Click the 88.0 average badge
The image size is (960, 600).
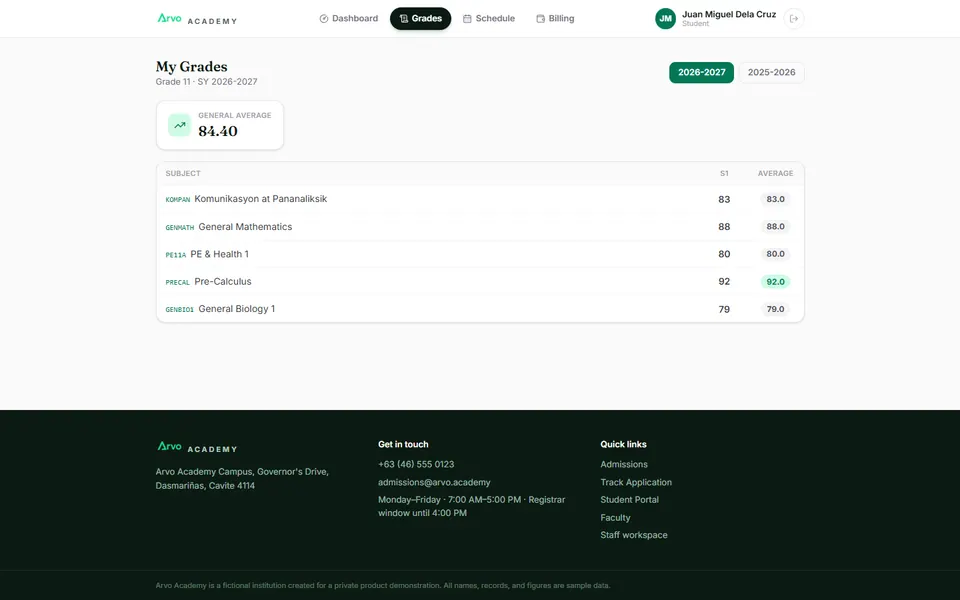pos(775,227)
